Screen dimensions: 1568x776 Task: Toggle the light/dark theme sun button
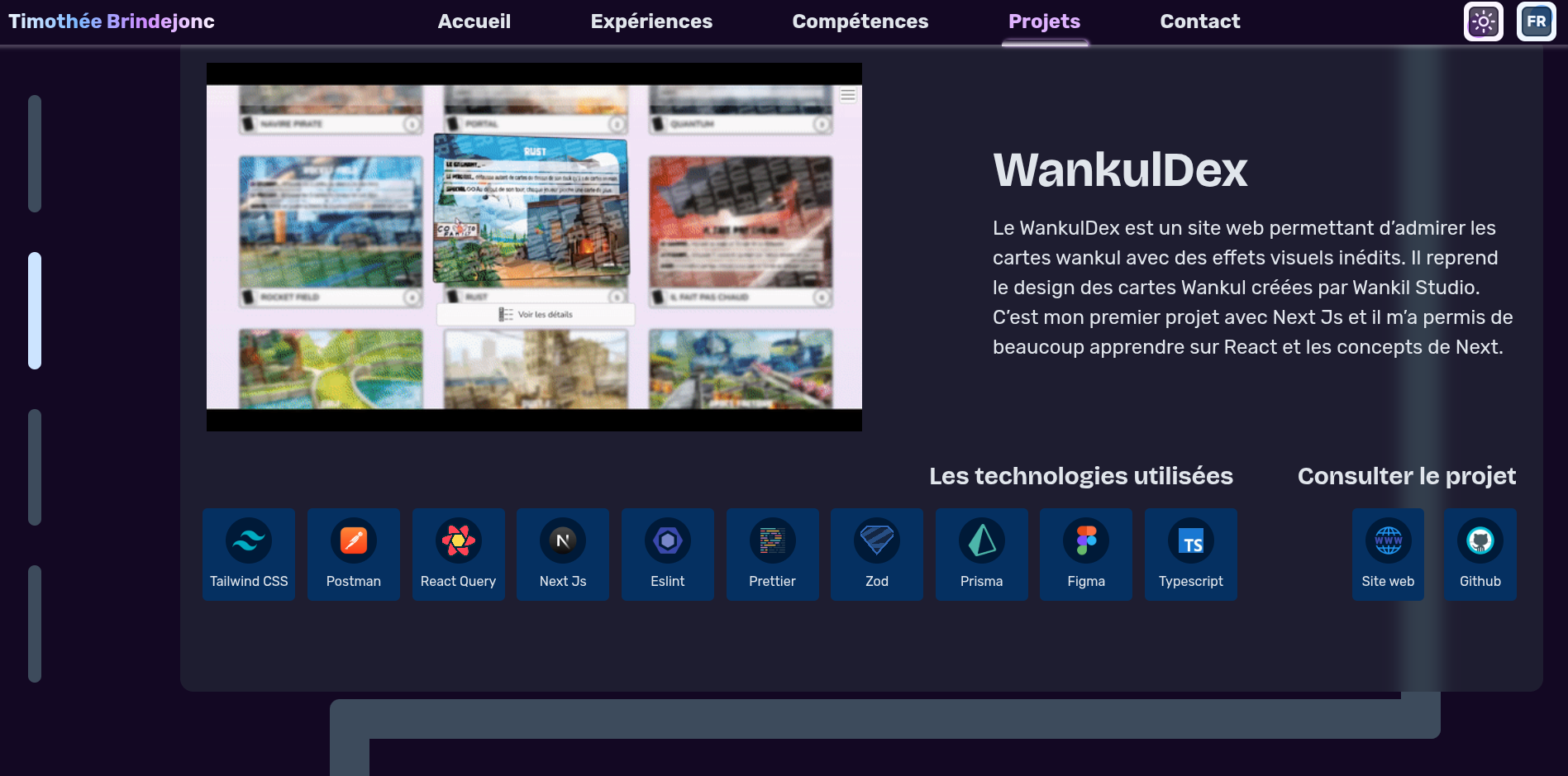tap(1484, 21)
